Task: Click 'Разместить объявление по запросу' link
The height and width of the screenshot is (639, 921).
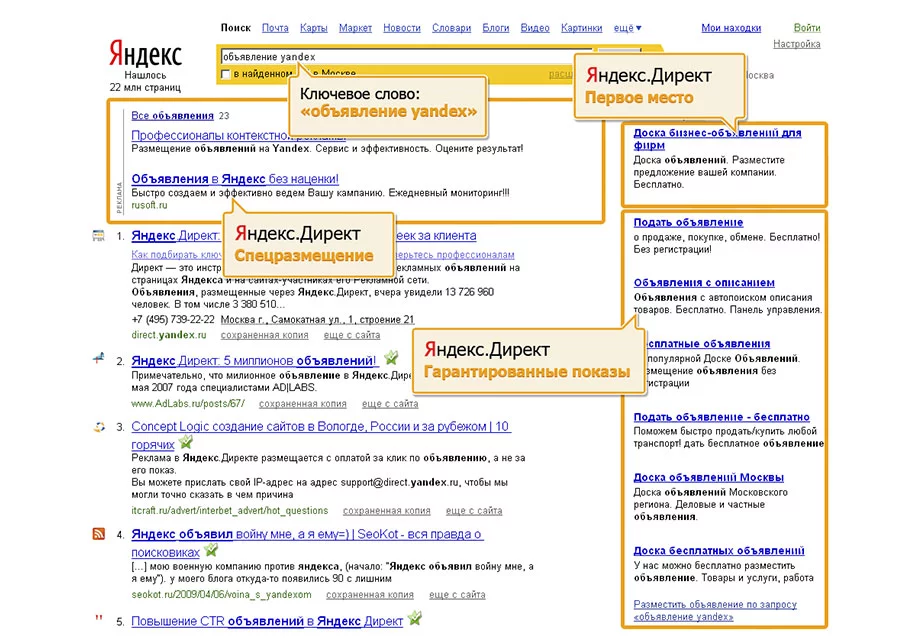Action: 715,610
